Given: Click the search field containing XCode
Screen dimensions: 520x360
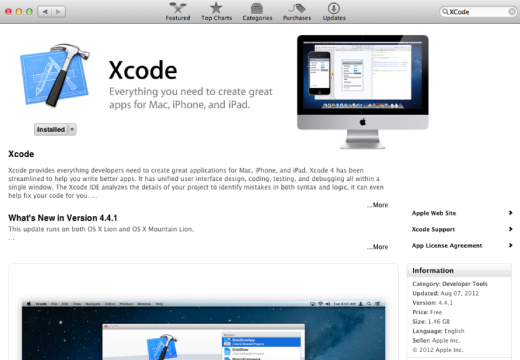Looking at the screenshot, I should coord(478,12).
